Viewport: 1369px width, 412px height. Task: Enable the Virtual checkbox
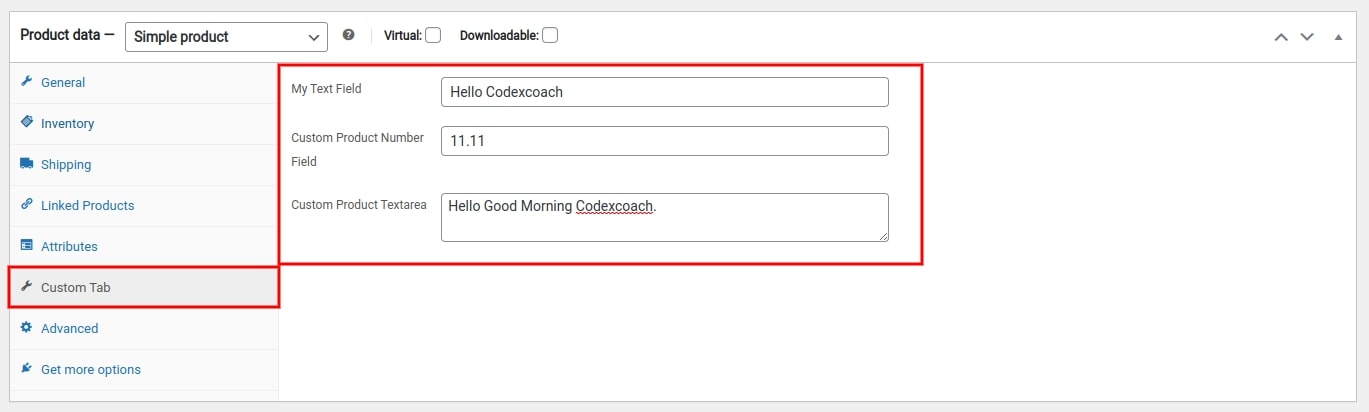coord(433,36)
